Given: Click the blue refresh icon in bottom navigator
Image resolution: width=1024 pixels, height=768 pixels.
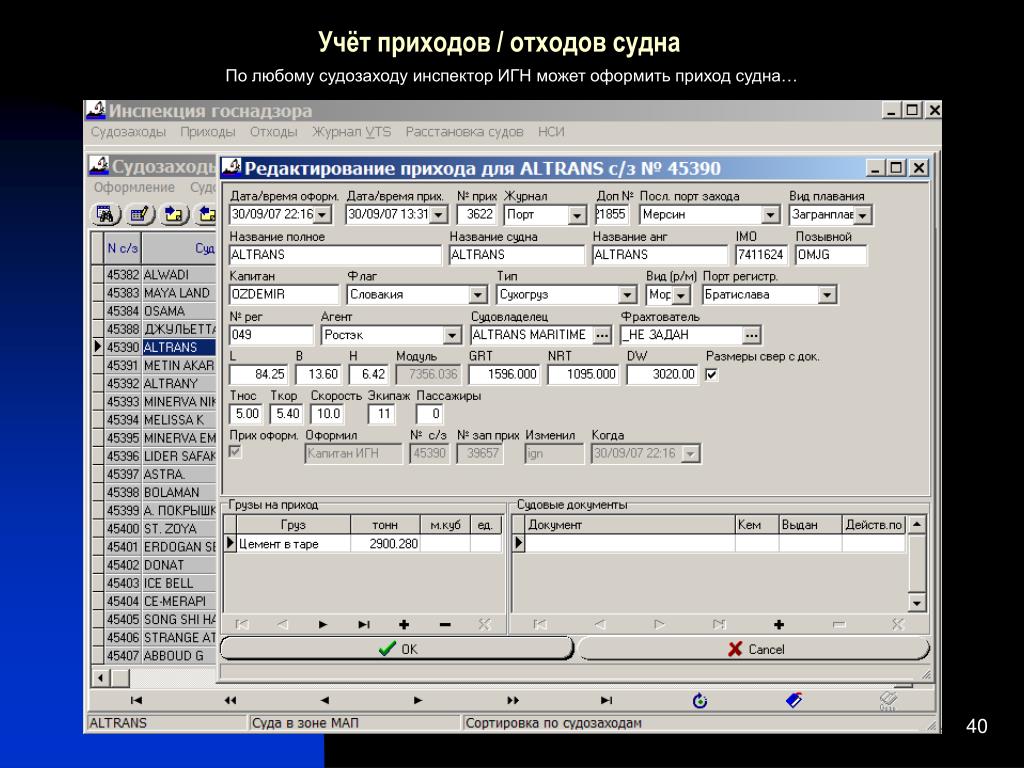Looking at the screenshot, I should pos(700,701).
